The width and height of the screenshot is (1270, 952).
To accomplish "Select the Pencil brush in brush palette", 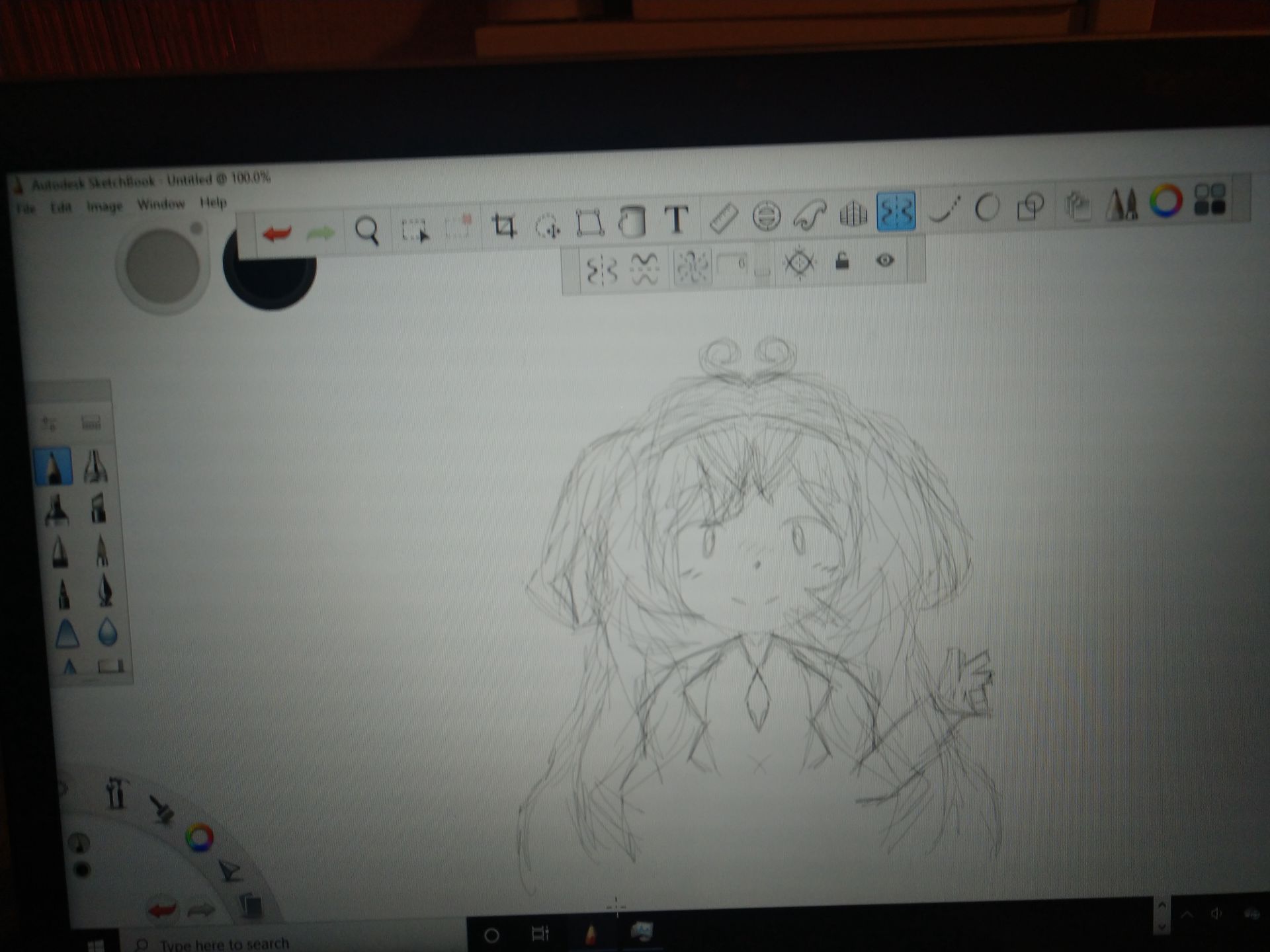I will pos(54,467).
